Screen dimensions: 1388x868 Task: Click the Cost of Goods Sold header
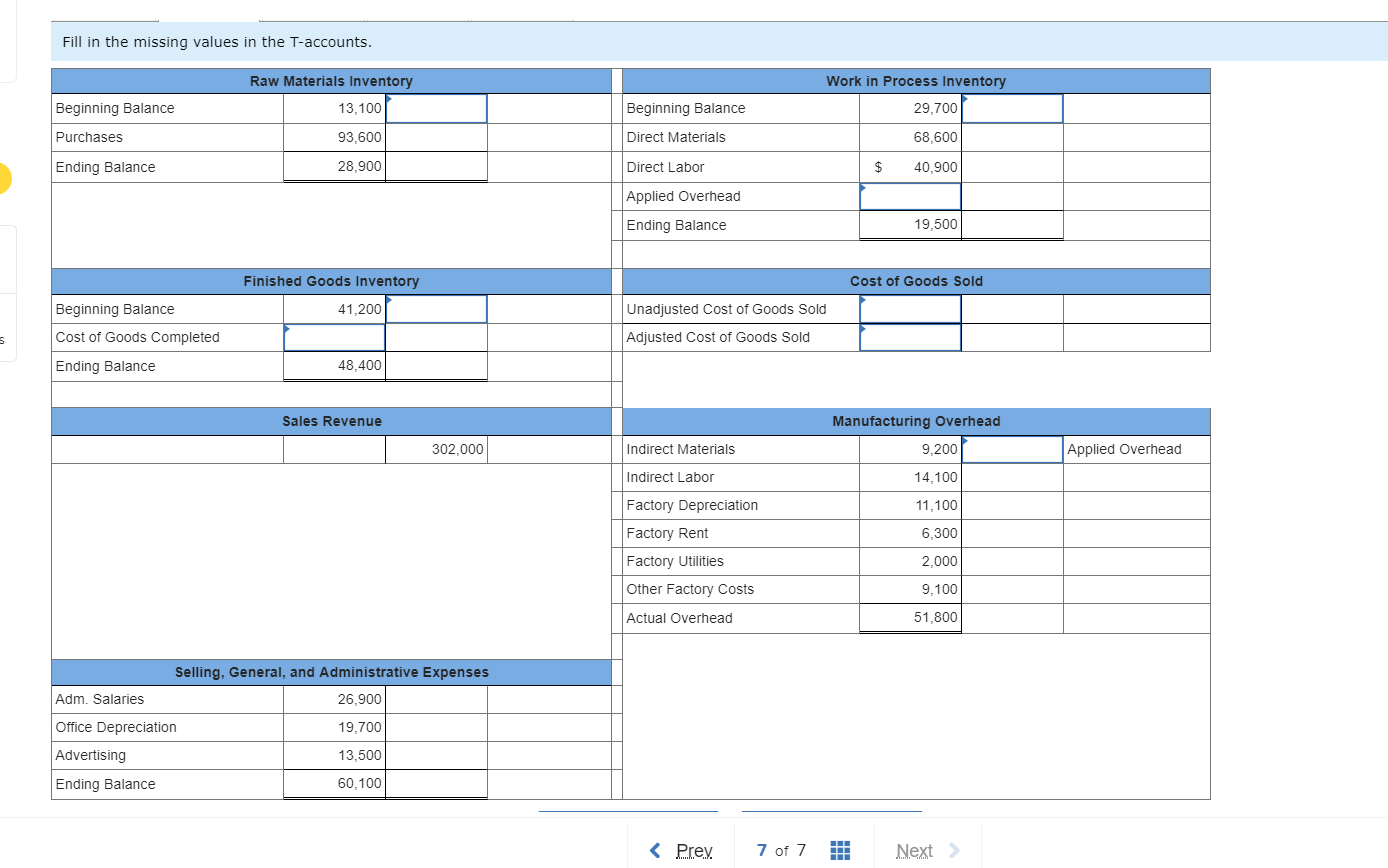[916, 281]
